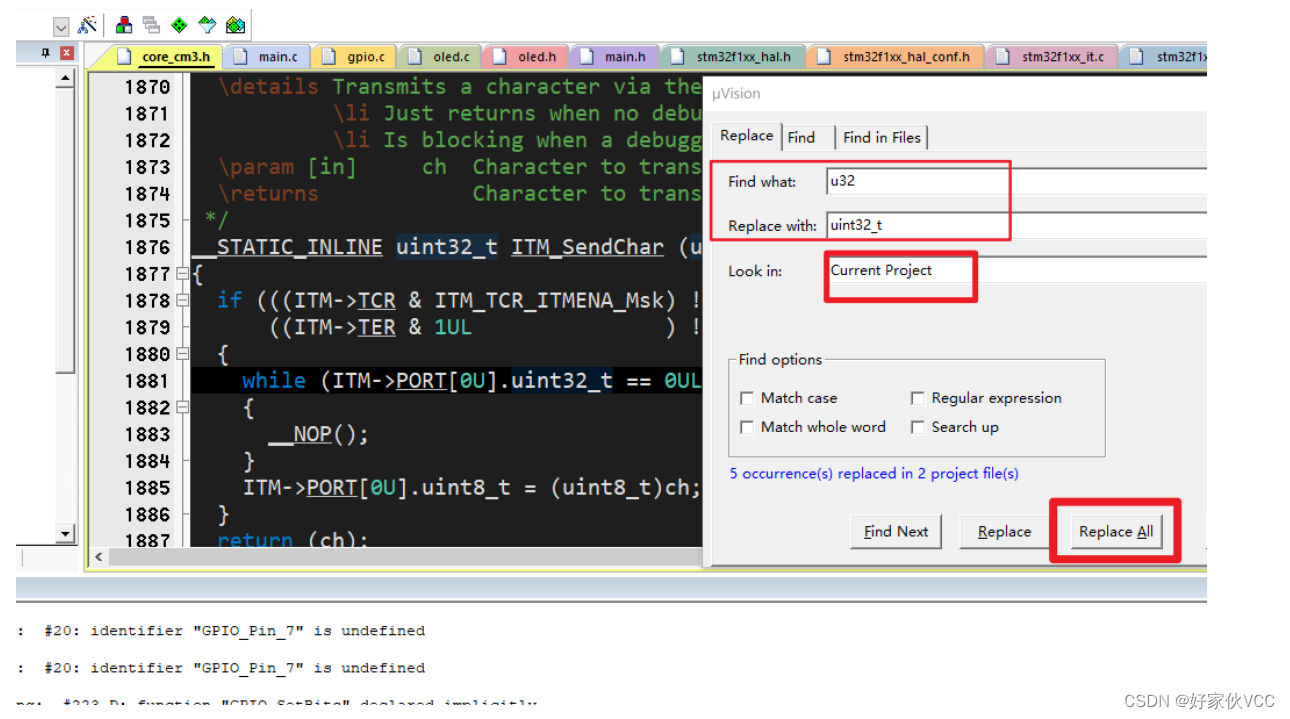
Task: Select the Find in Files tab
Action: pos(881,137)
